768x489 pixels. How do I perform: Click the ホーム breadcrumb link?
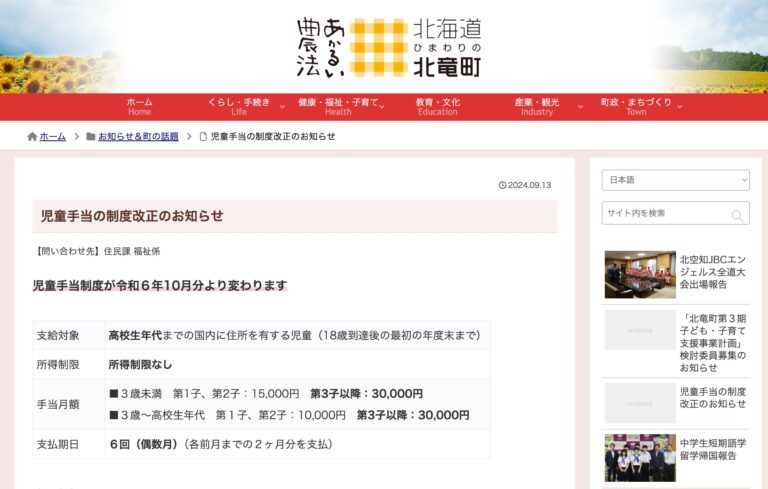(53, 137)
